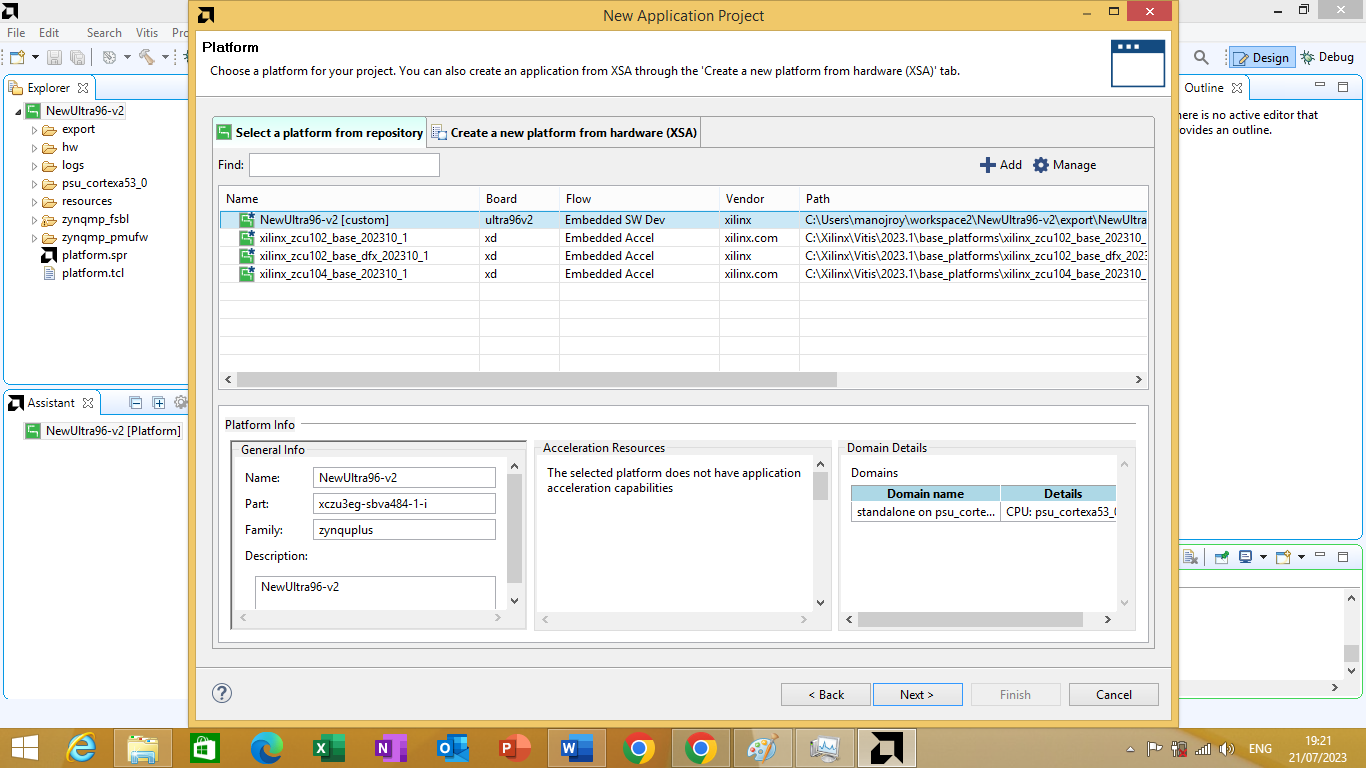This screenshot has width=1366, height=768.
Task: Select the xilinx_zcu102_base_dfx_202310_1 platform row
Action: [x=683, y=255]
